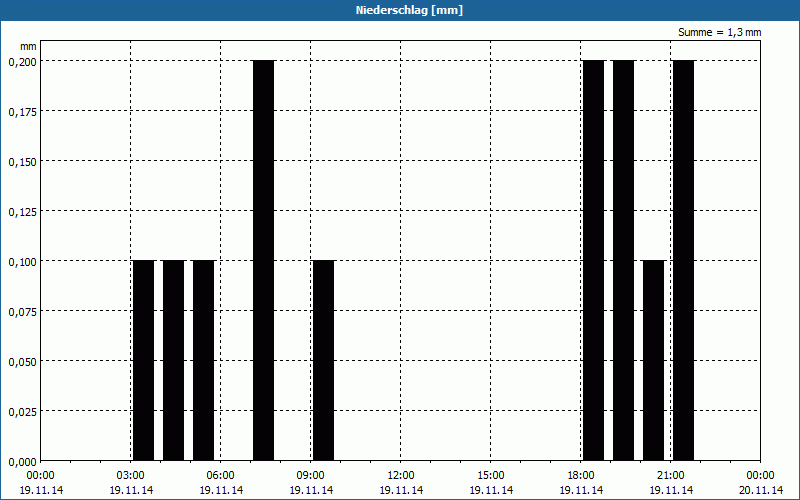This screenshot has height=500, width=800.
Task: Click the tall bar right after 21:00
Action: coord(683,260)
